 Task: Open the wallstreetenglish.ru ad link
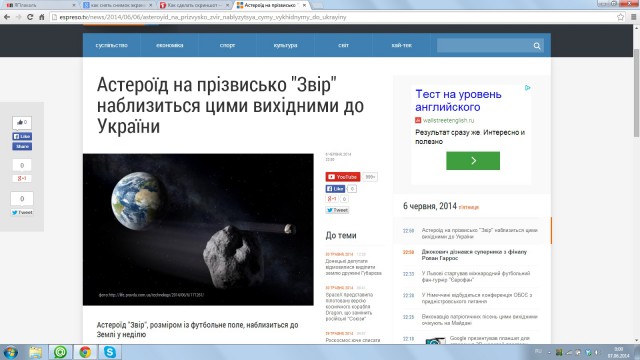coord(448,120)
